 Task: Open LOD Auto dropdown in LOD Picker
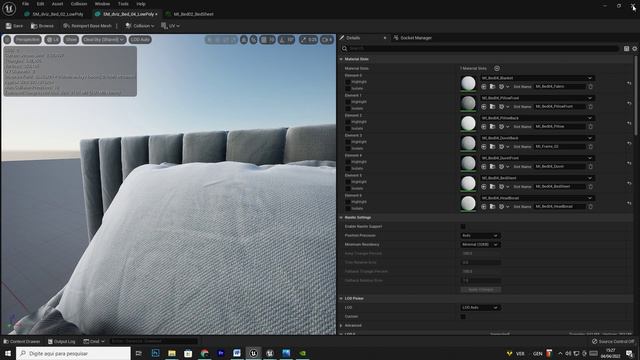point(480,307)
